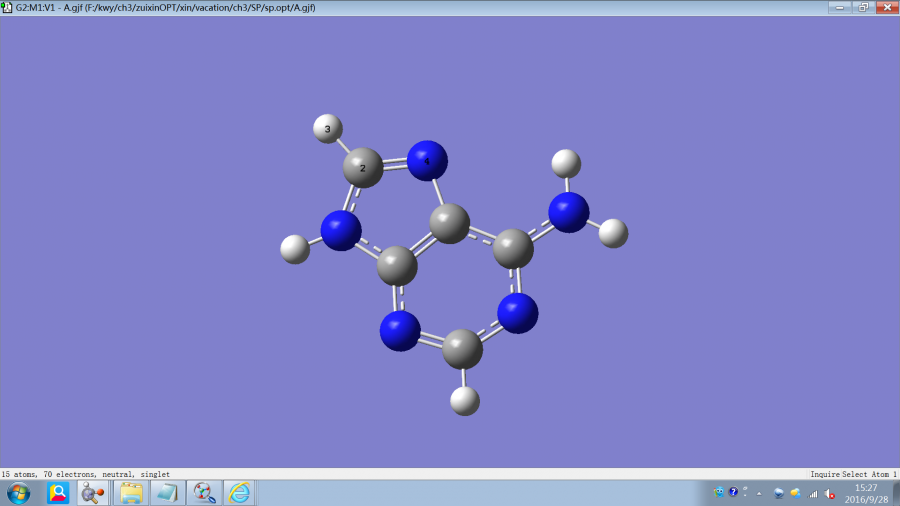This screenshot has width=900, height=506.
Task: Open the clock showing 15:27
Action: click(866, 493)
